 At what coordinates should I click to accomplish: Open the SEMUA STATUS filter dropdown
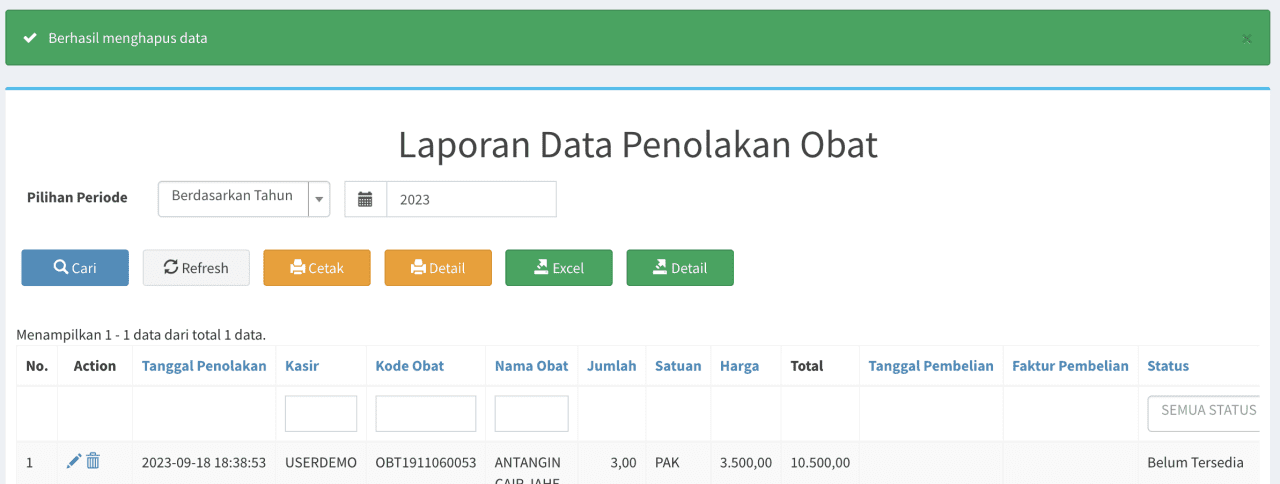coord(1203,414)
